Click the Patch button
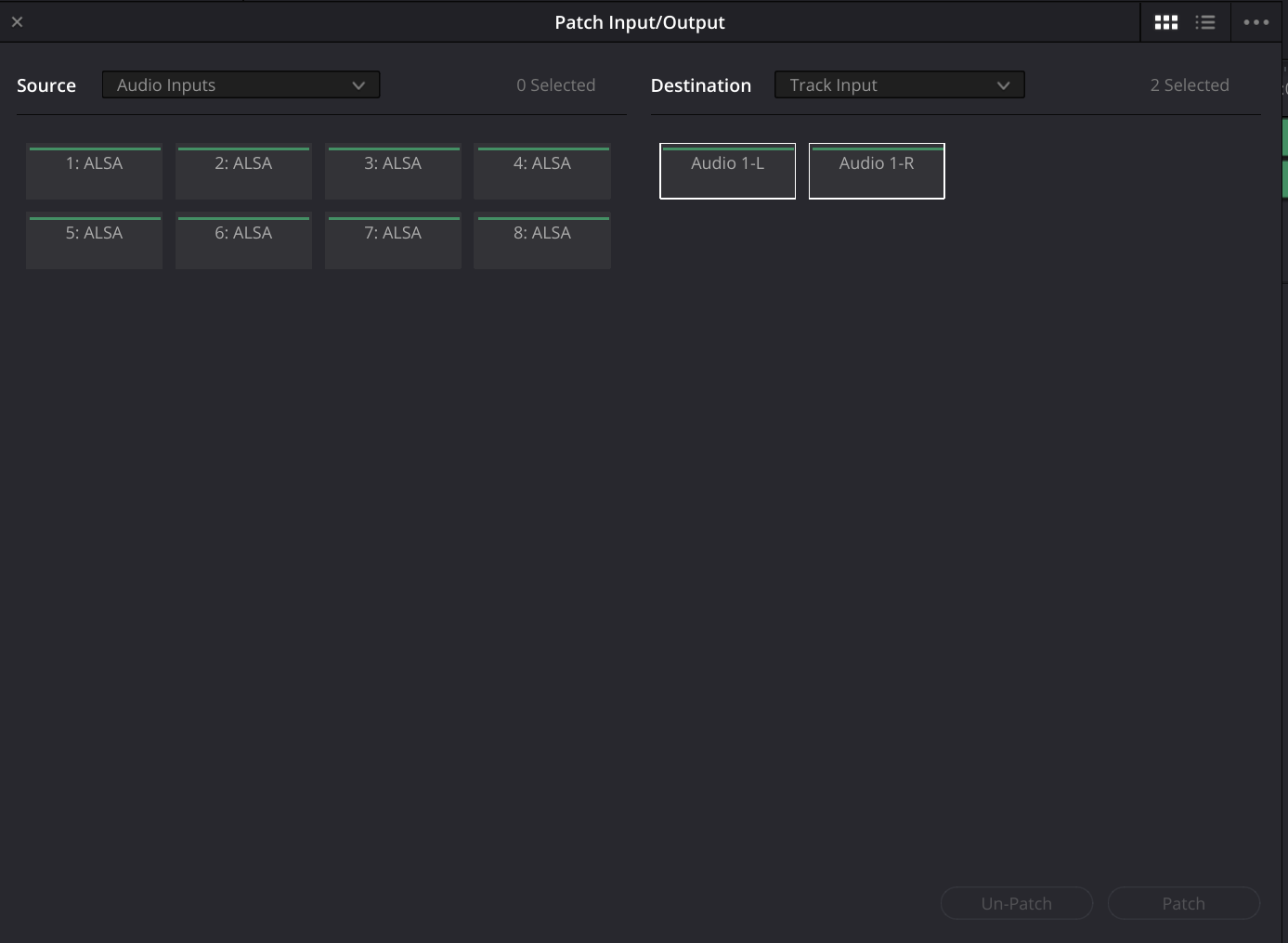Screen dimensions: 1288x943 tap(1183, 903)
